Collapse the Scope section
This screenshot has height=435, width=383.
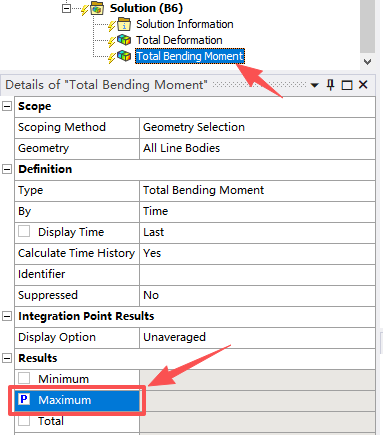pyautogui.click(x=7, y=106)
